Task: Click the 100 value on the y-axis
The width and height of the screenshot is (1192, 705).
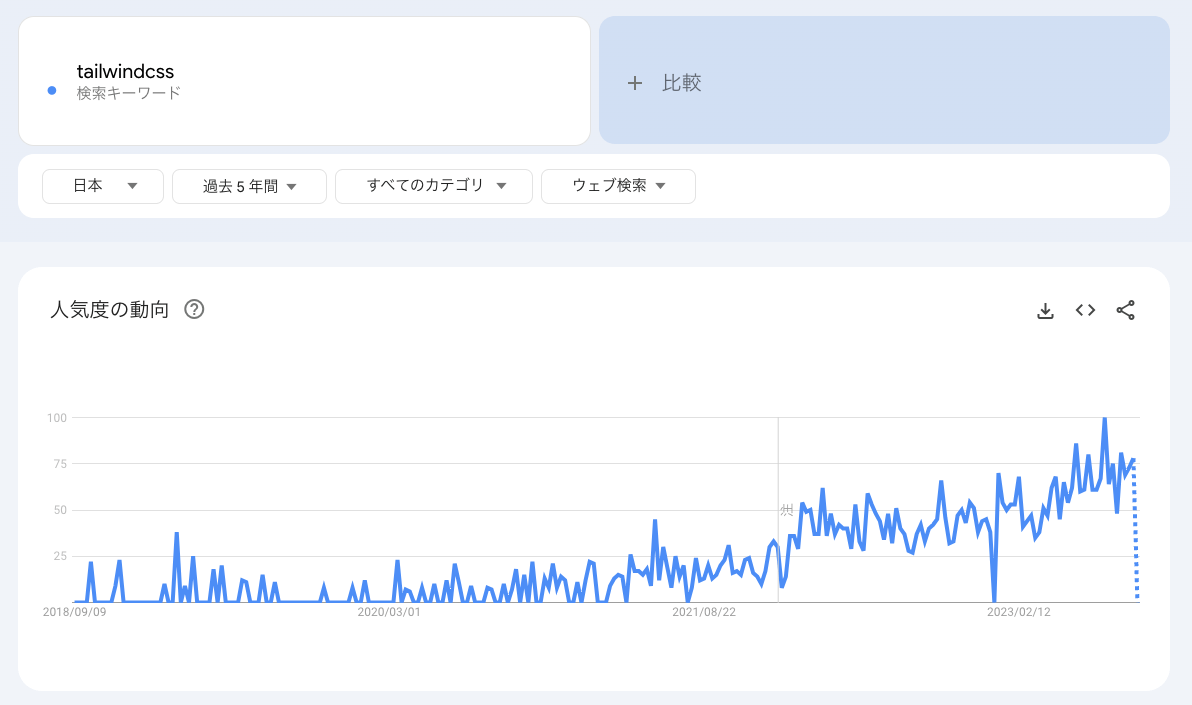Action: pyautogui.click(x=57, y=418)
